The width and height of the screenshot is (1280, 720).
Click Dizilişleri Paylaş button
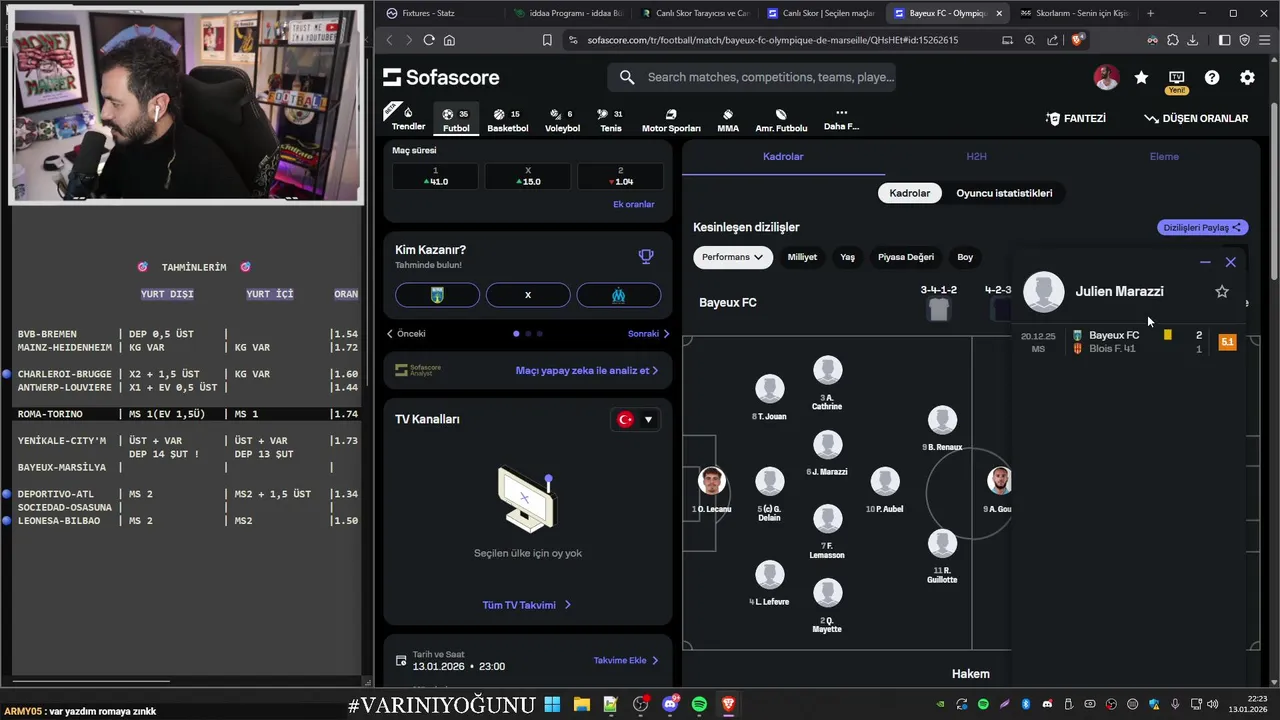[x=1203, y=227]
